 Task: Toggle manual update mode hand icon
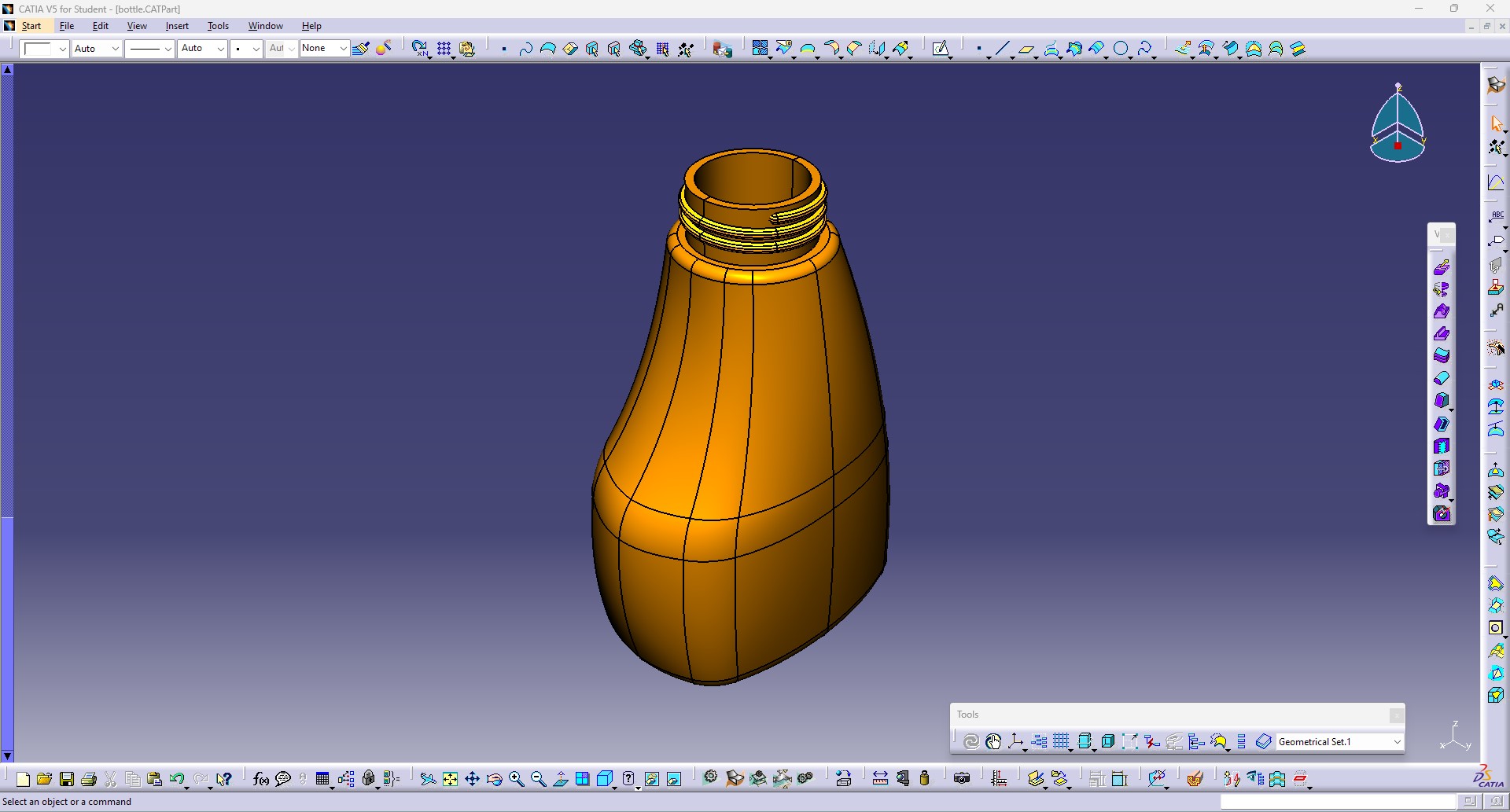993,741
